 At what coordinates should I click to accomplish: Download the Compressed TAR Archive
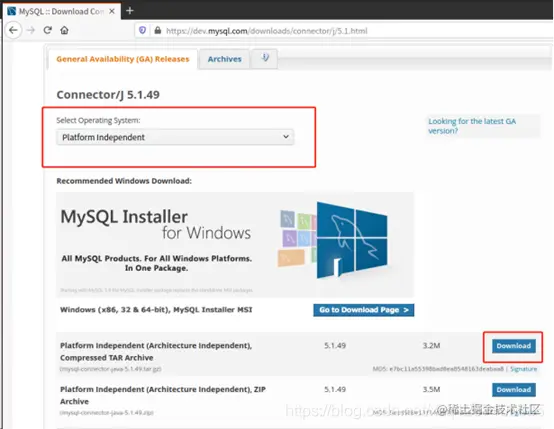514,346
